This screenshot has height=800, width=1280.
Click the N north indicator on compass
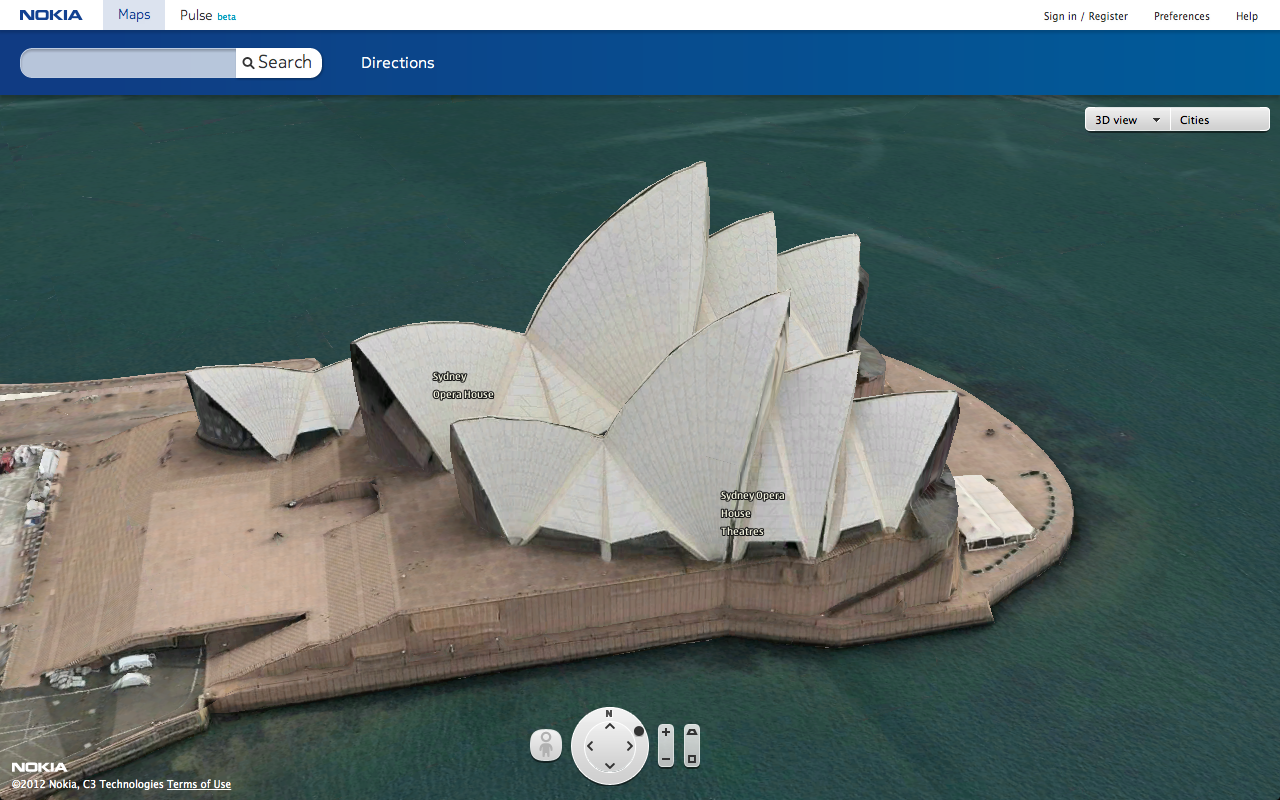coord(609,713)
